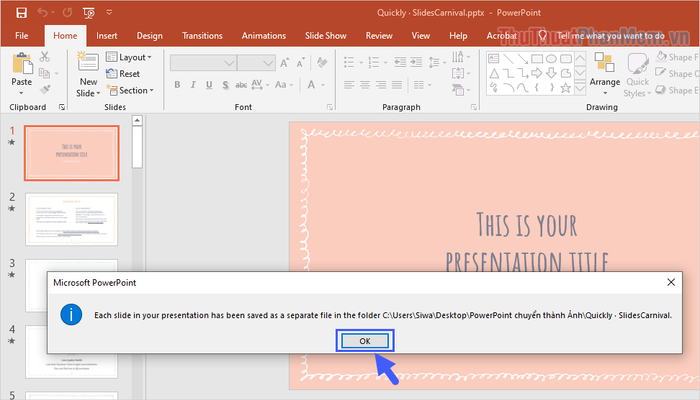Viewport: 700px width, 400px height.
Task: Open the font name combo box
Action: click(x=203, y=63)
